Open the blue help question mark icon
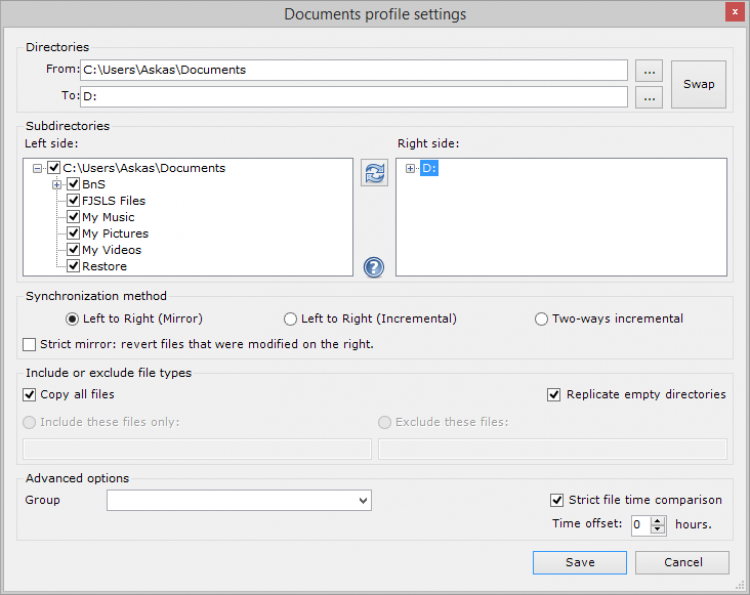 pos(374,267)
